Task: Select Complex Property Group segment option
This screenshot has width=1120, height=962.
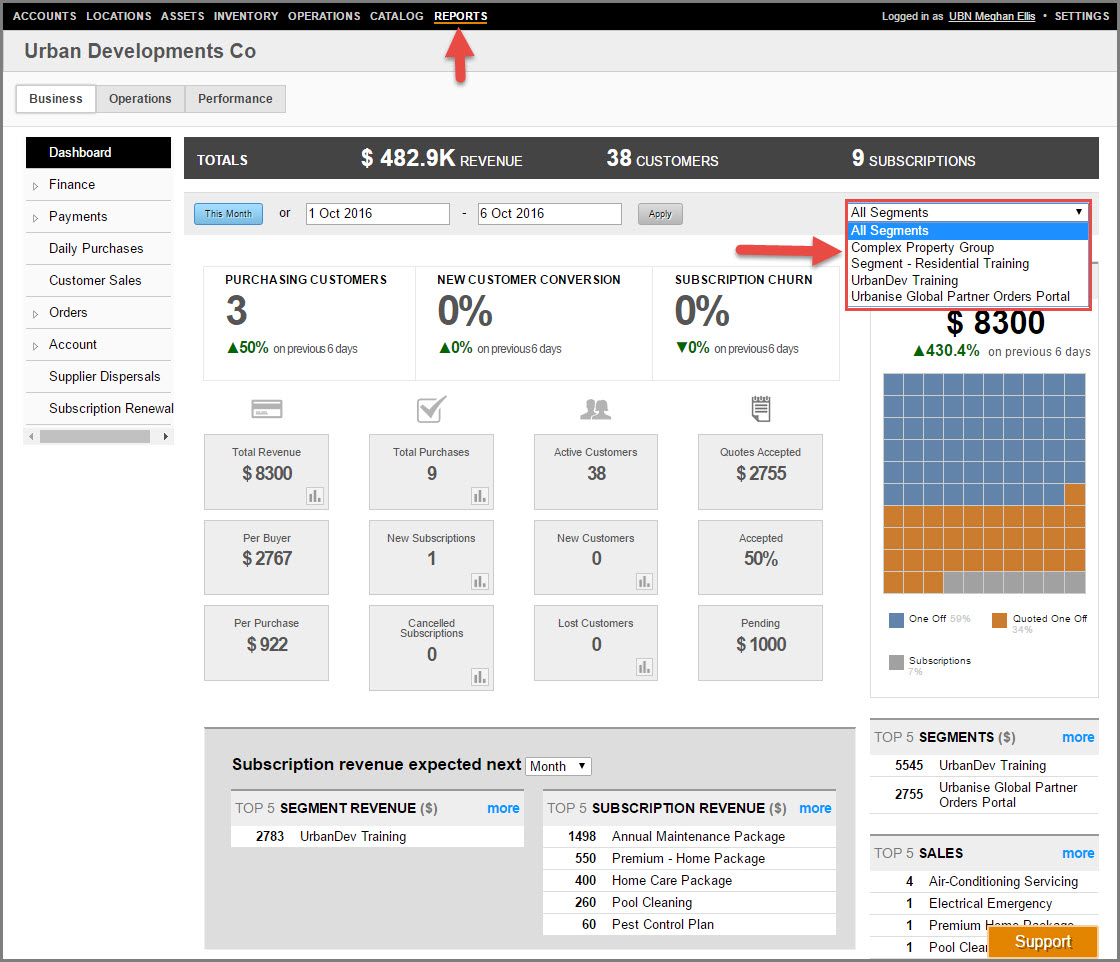Action: click(x=922, y=247)
